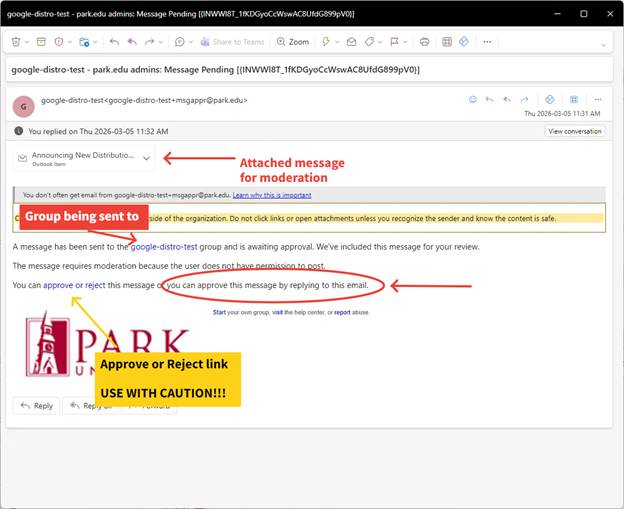
Task: Open the Move to folder dropdown arrow
Action: [95, 42]
